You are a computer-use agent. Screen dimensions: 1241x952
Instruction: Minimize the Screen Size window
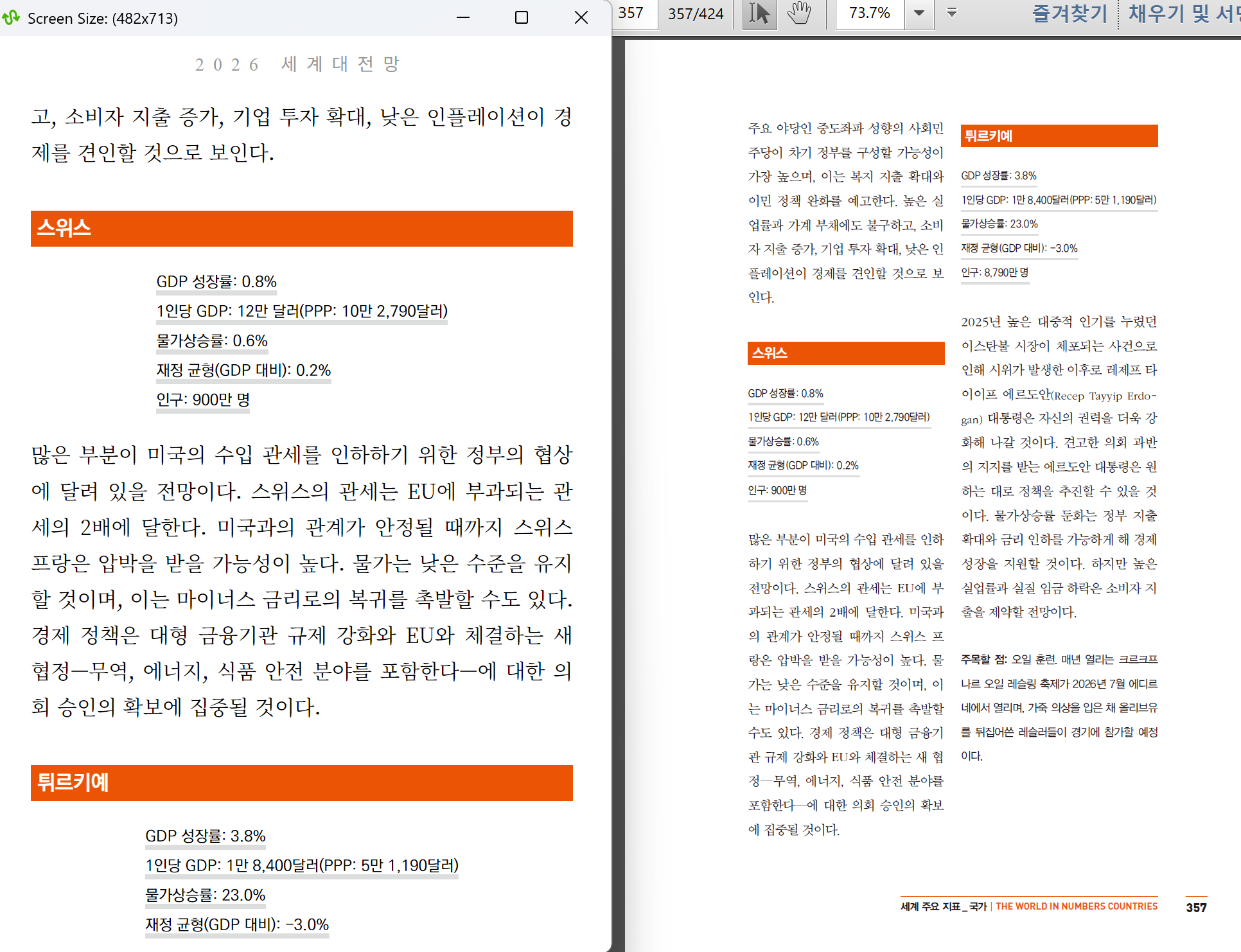click(x=463, y=18)
